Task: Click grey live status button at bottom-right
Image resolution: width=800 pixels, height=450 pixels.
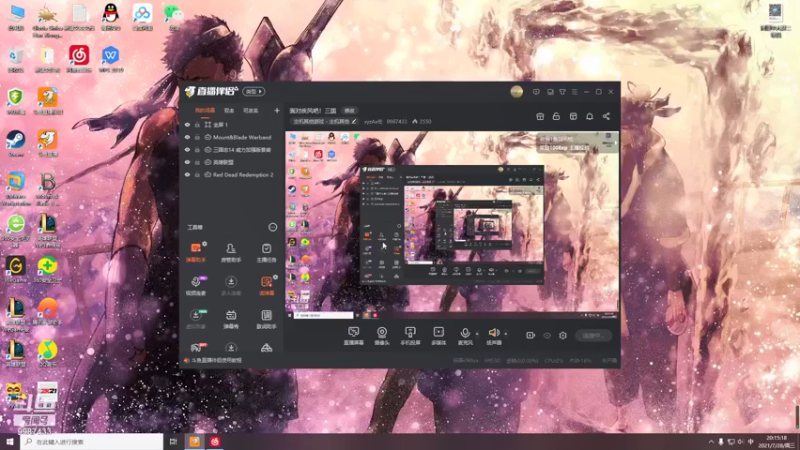Action: coord(594,335)
